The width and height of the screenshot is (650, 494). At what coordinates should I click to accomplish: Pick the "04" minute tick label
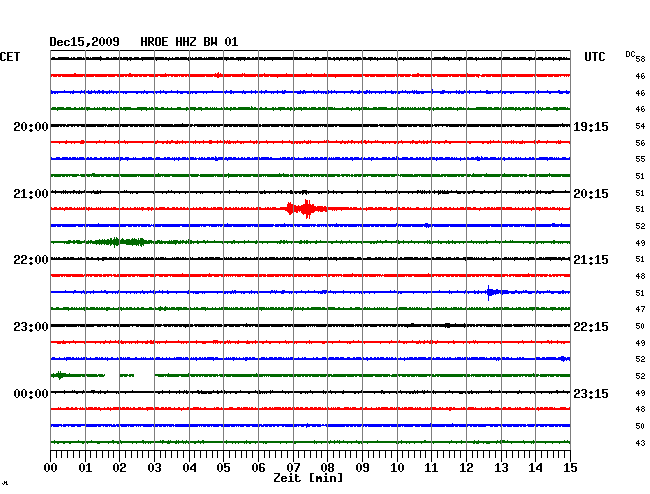[x=189, y=467]
